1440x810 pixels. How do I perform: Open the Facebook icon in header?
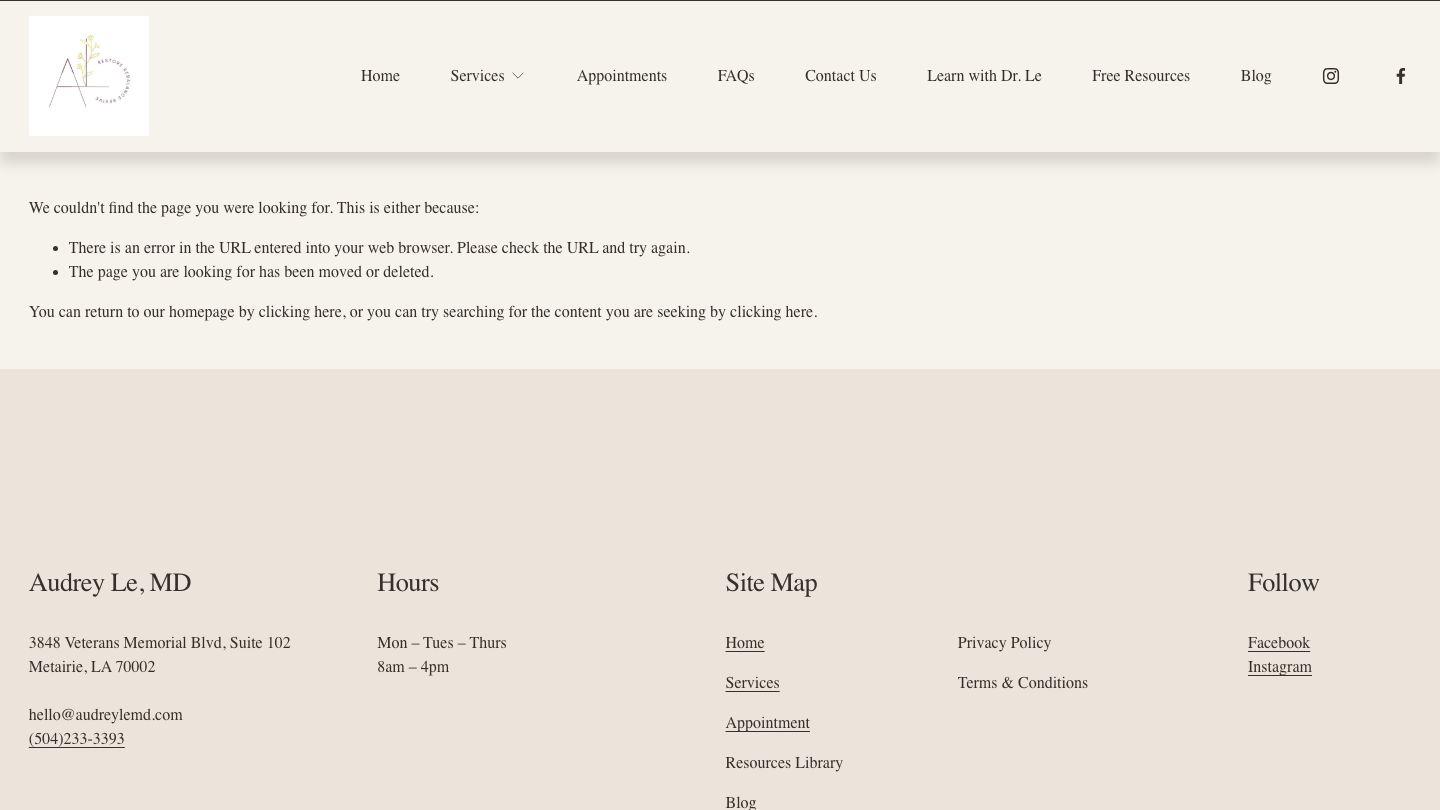(x=1400, y=76)
